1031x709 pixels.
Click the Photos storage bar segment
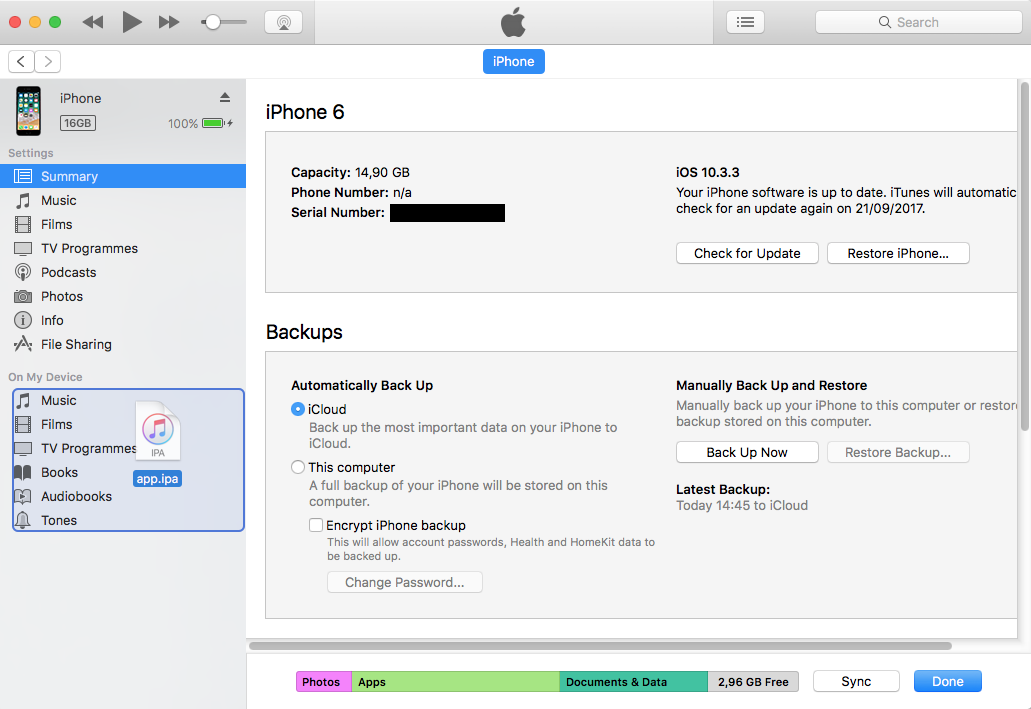pos(324,682)
